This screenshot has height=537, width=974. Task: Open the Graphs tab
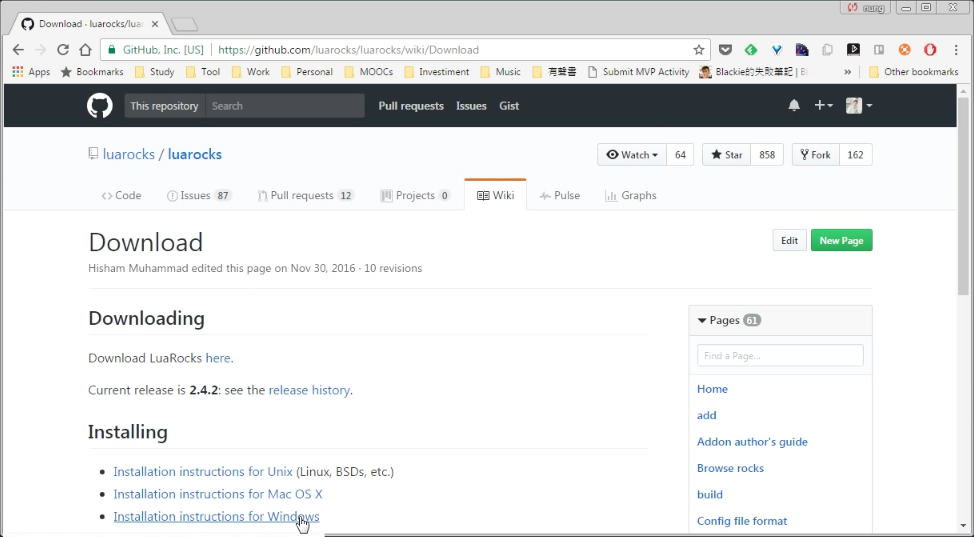630,195
